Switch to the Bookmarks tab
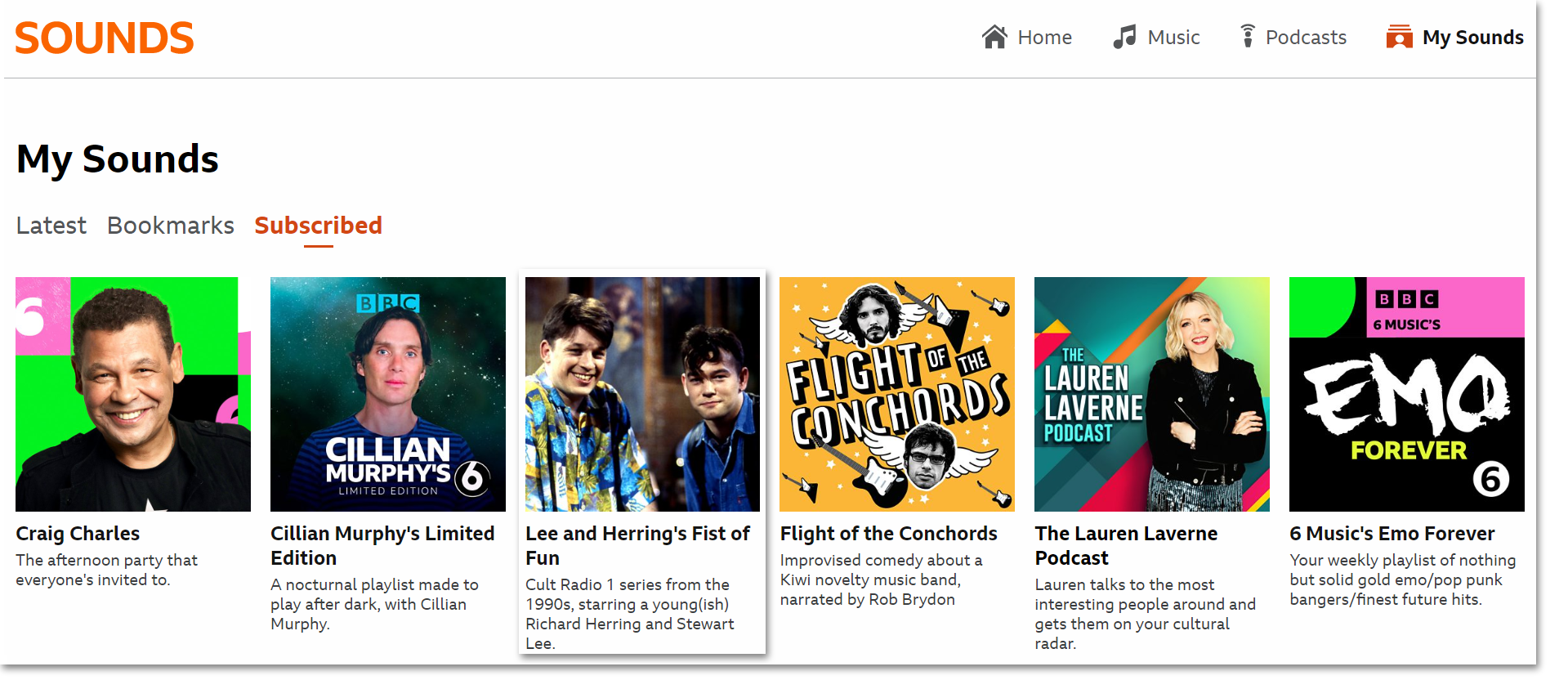The height and width of the screenshot is (698, 1568). [171, 226]
